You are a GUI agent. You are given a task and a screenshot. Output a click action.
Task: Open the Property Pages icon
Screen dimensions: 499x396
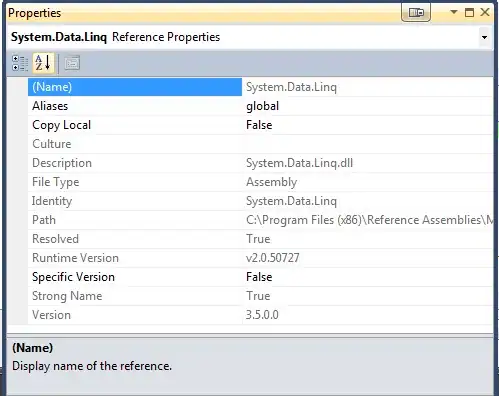click(x=72, y=63)
